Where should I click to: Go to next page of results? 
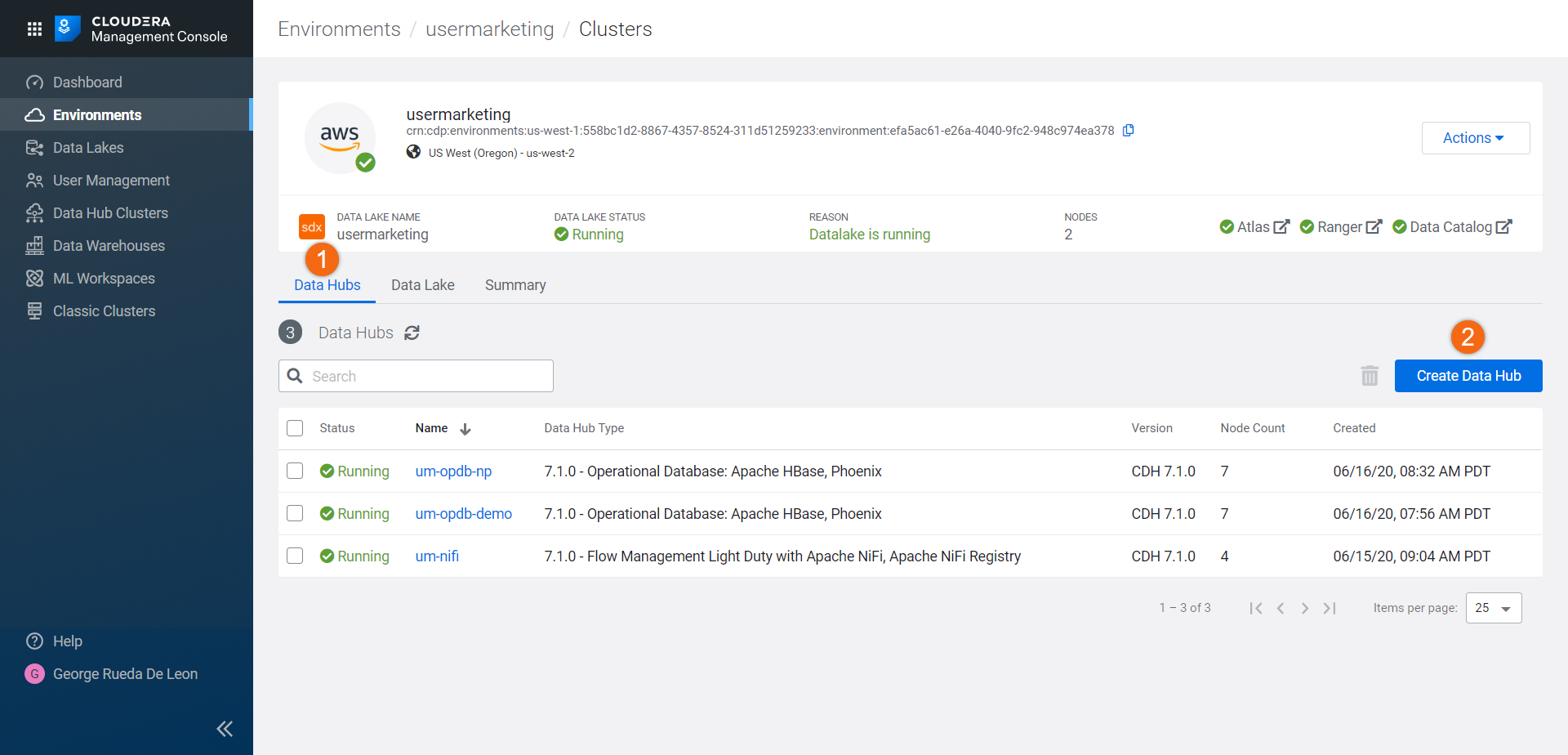(1305, 608)
